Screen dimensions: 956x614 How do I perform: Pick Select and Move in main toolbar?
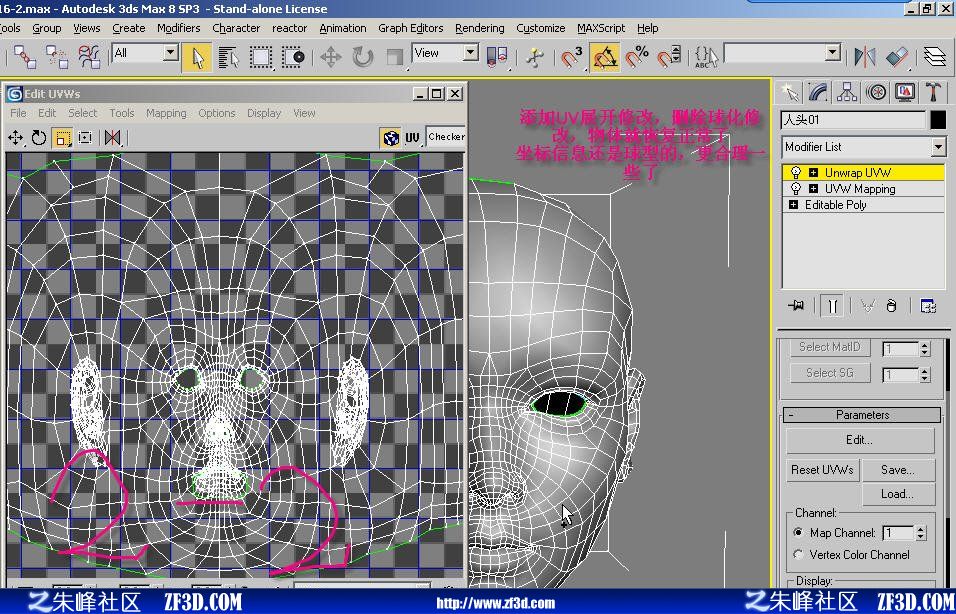coord(330,58)
